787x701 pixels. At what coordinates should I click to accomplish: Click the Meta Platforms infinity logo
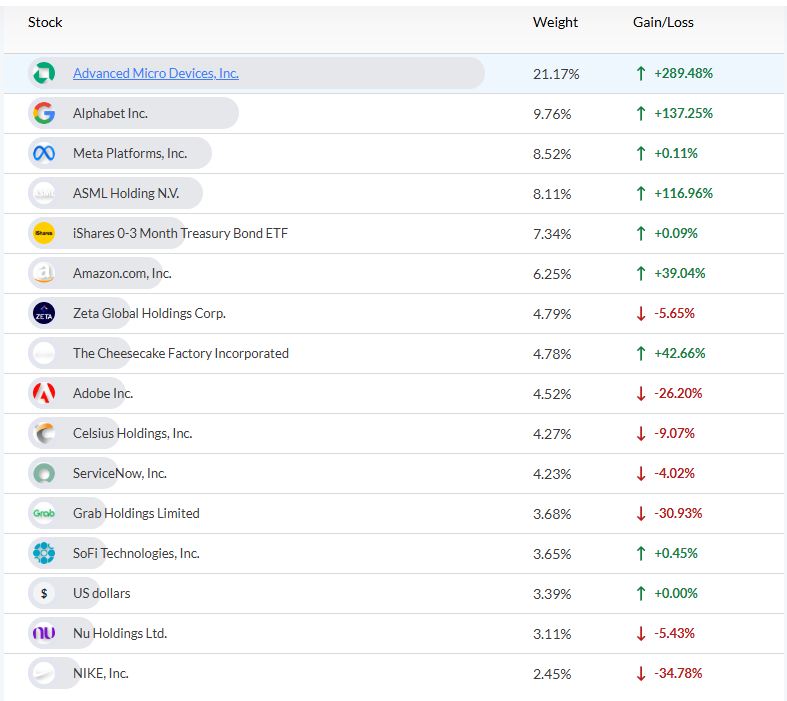click(44, 153)
